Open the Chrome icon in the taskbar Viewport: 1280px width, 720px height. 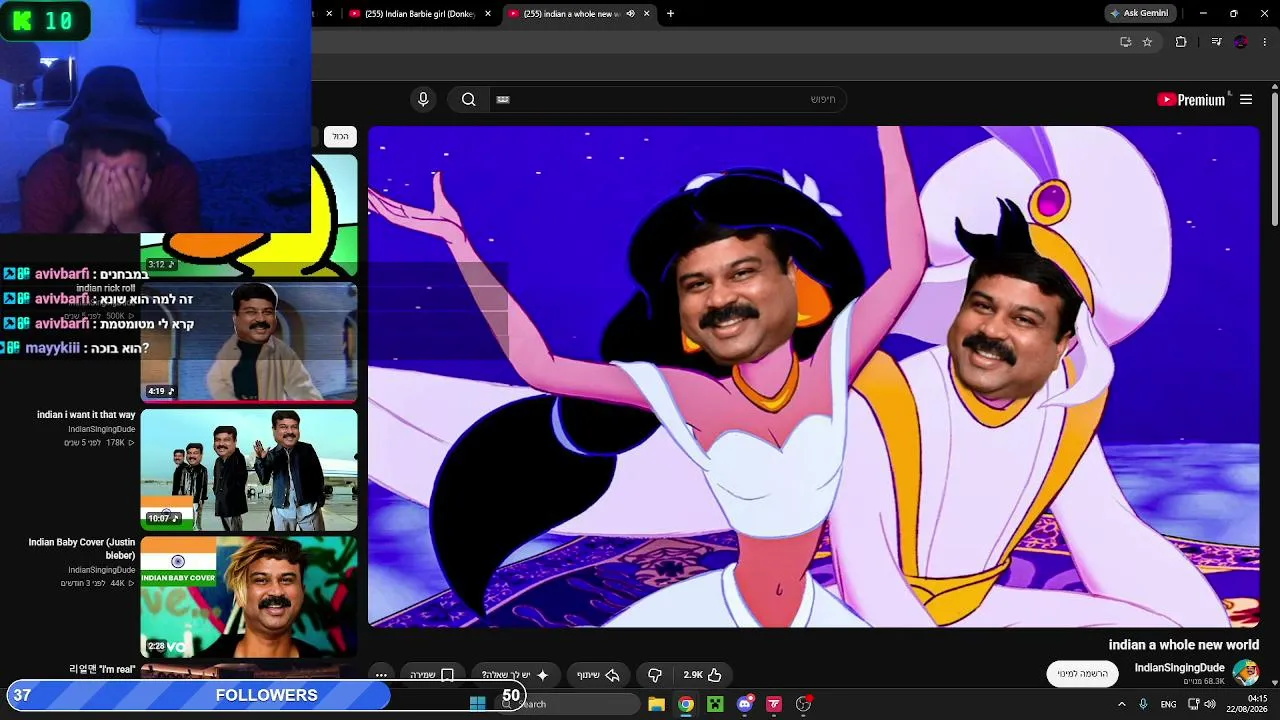[x=686, y=704]
